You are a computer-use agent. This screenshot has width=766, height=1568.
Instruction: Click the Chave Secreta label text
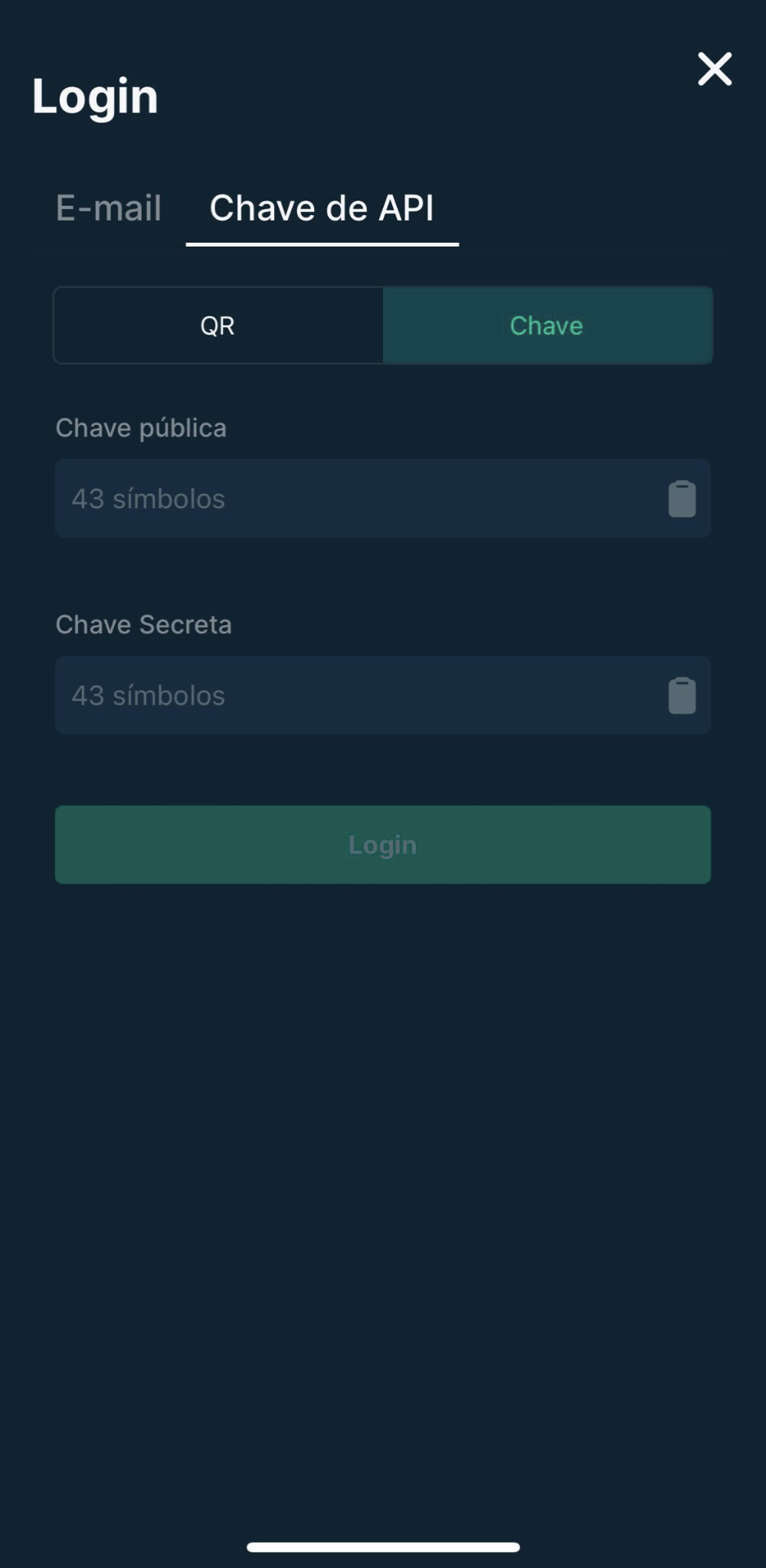(143, 625)
